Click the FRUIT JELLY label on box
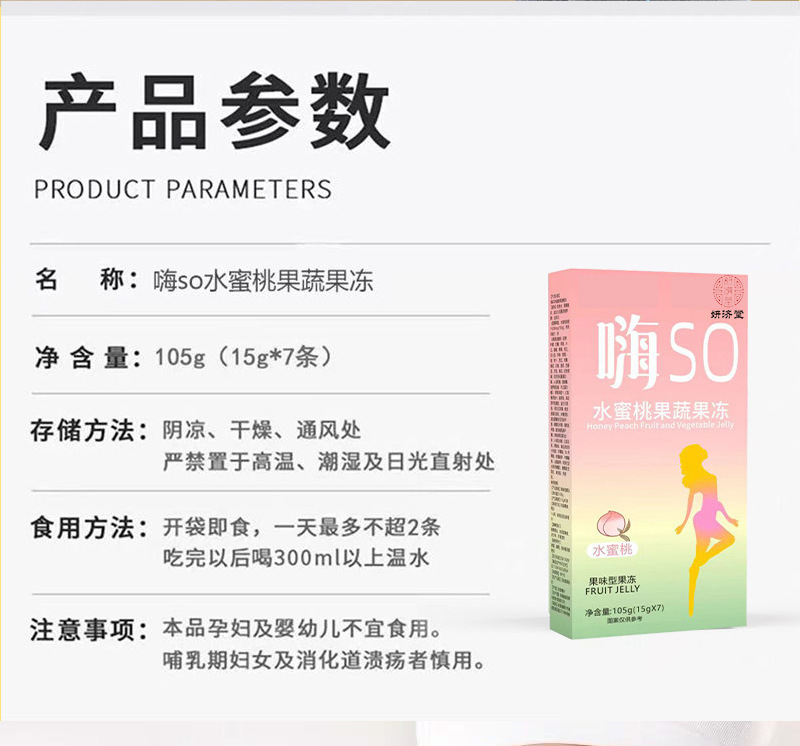The height and width of the screenshot is (746, 800). 612,590
